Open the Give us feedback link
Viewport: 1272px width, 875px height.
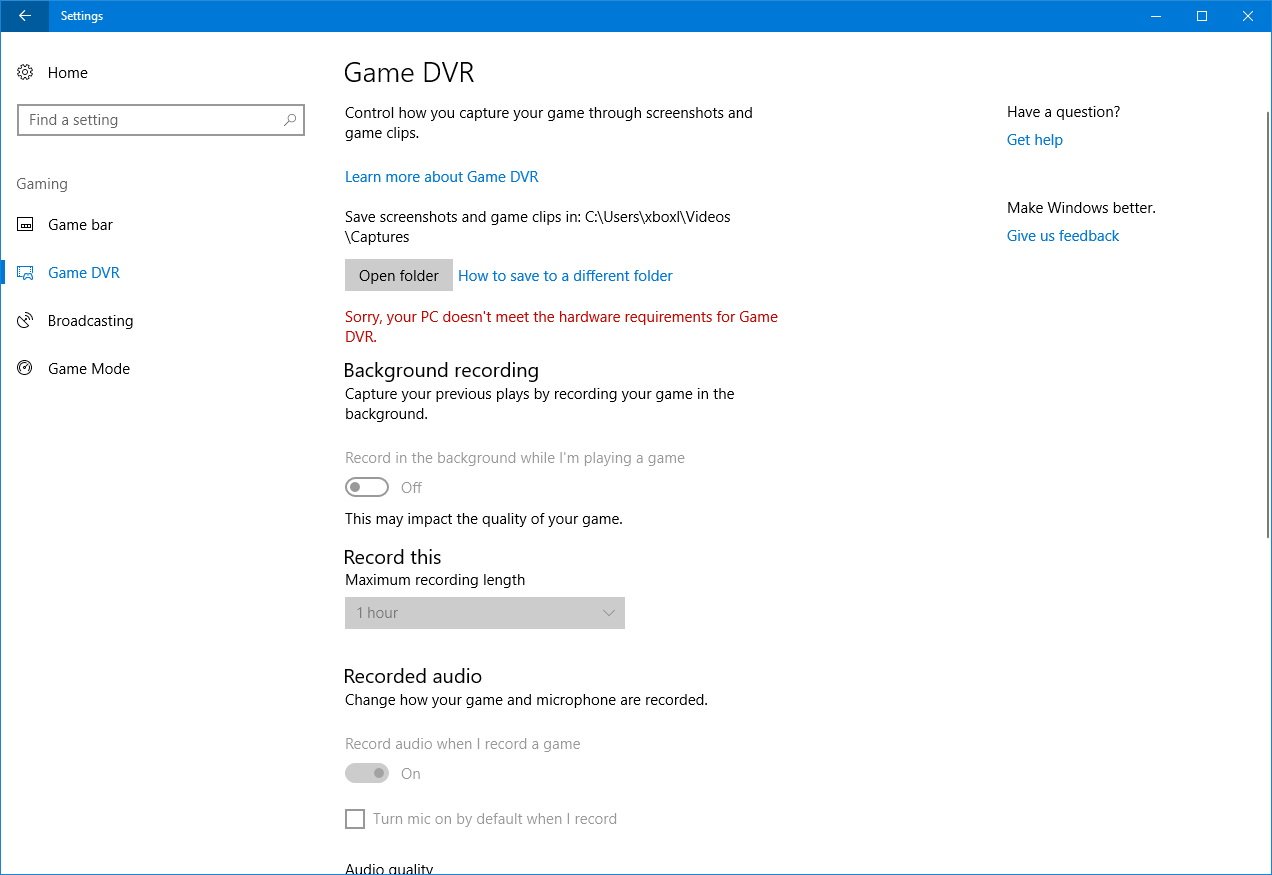1062,236
